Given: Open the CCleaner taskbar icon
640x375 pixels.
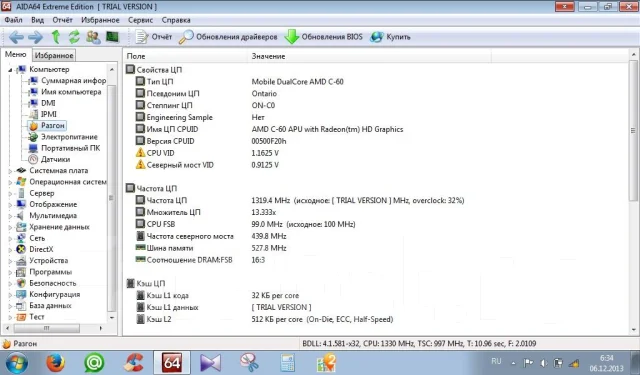Looking at the screenshot, I should click(x=133, y=363).
